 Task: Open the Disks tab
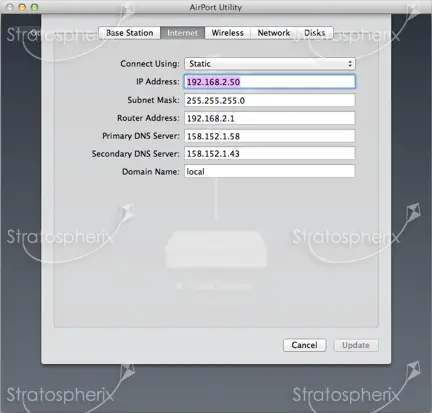coord(315,33)
